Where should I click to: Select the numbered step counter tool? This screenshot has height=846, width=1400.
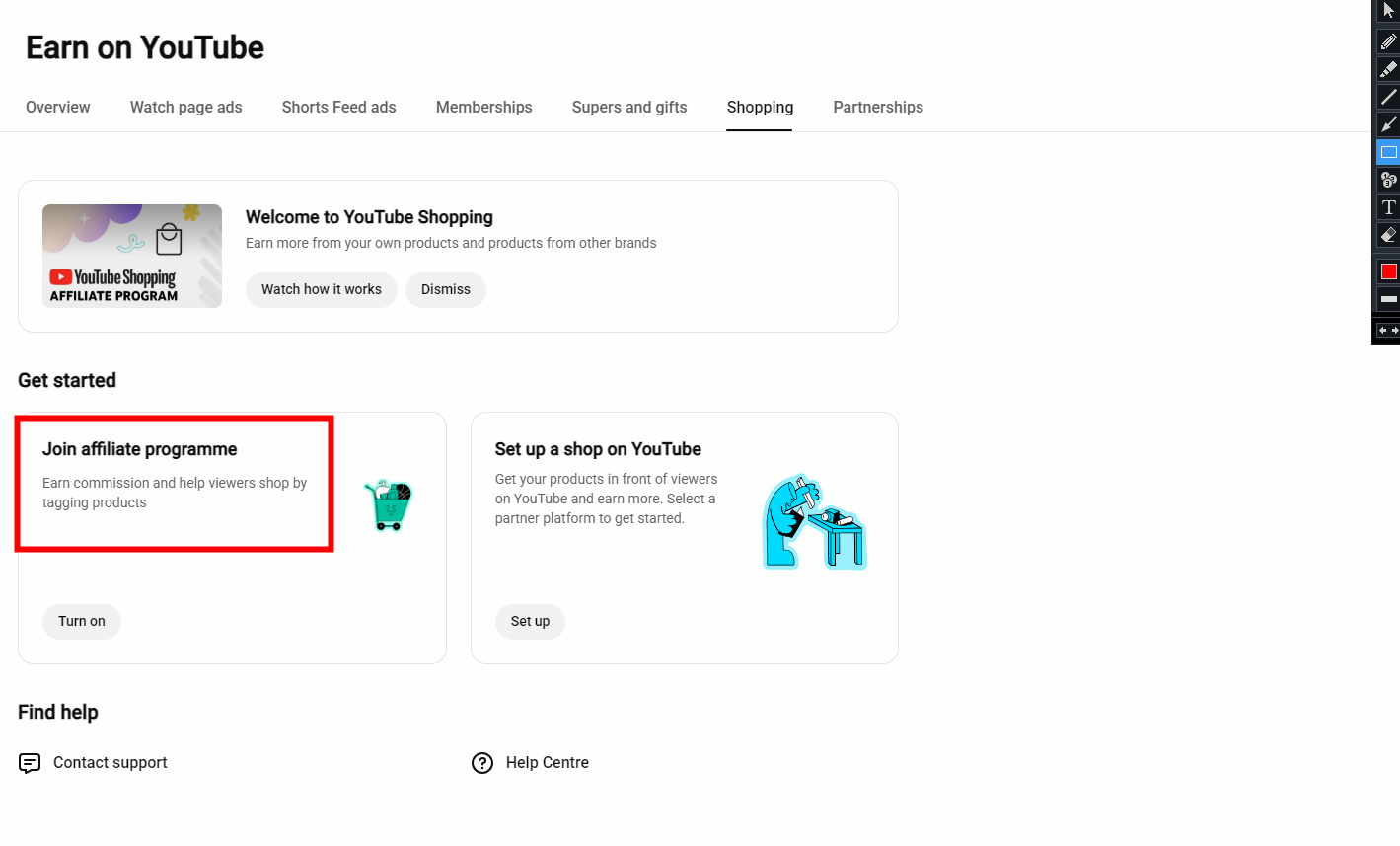(x=1388, y=180)
